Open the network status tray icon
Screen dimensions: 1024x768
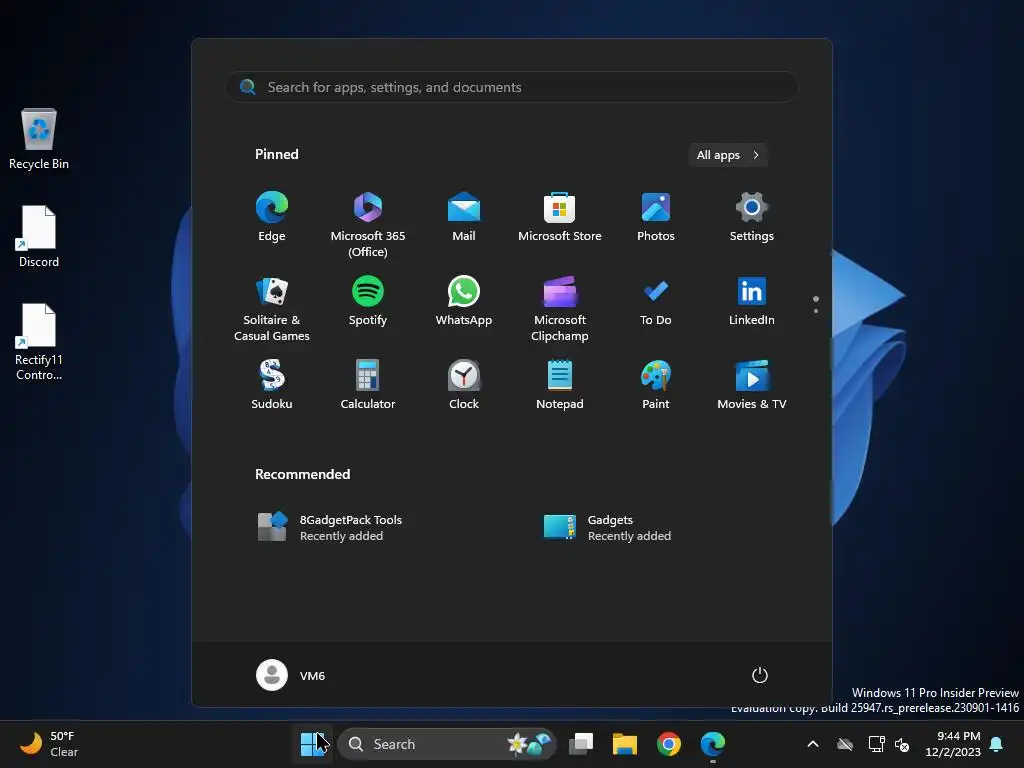(876, 744)
